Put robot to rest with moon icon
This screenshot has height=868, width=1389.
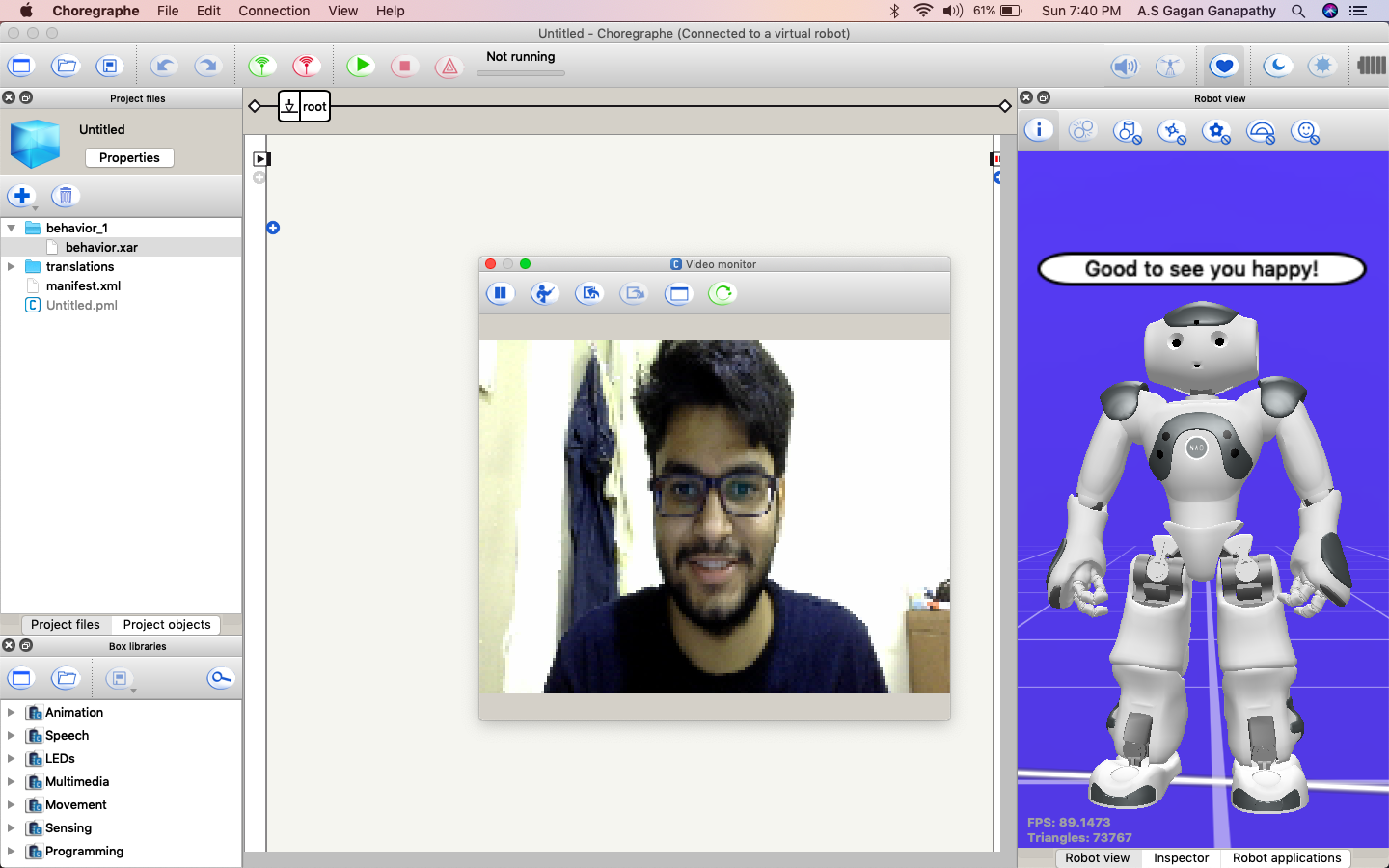[x=1278, y=67]
